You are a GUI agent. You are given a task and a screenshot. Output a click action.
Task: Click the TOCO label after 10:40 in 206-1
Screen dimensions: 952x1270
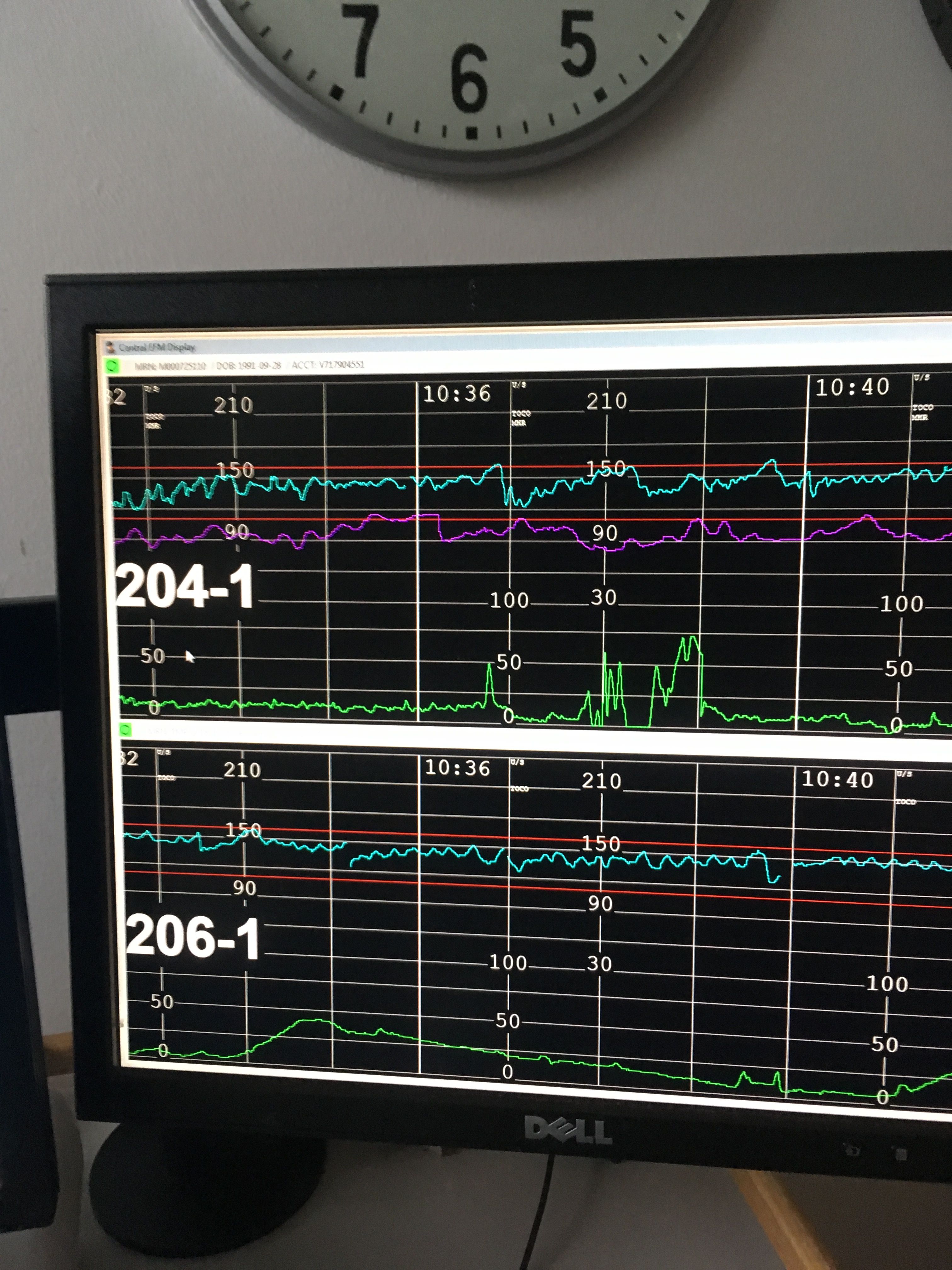(x=905, y=802)
